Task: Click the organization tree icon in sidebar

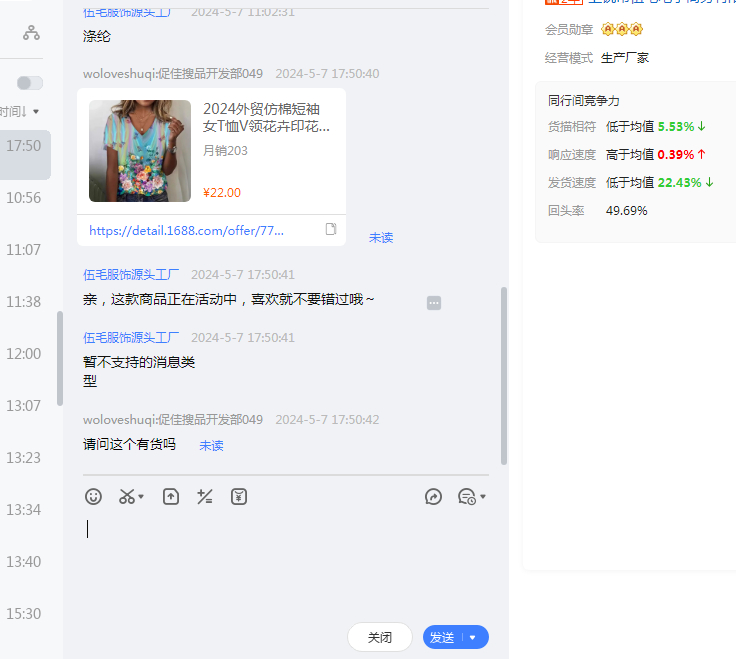Action: point(31,33)
